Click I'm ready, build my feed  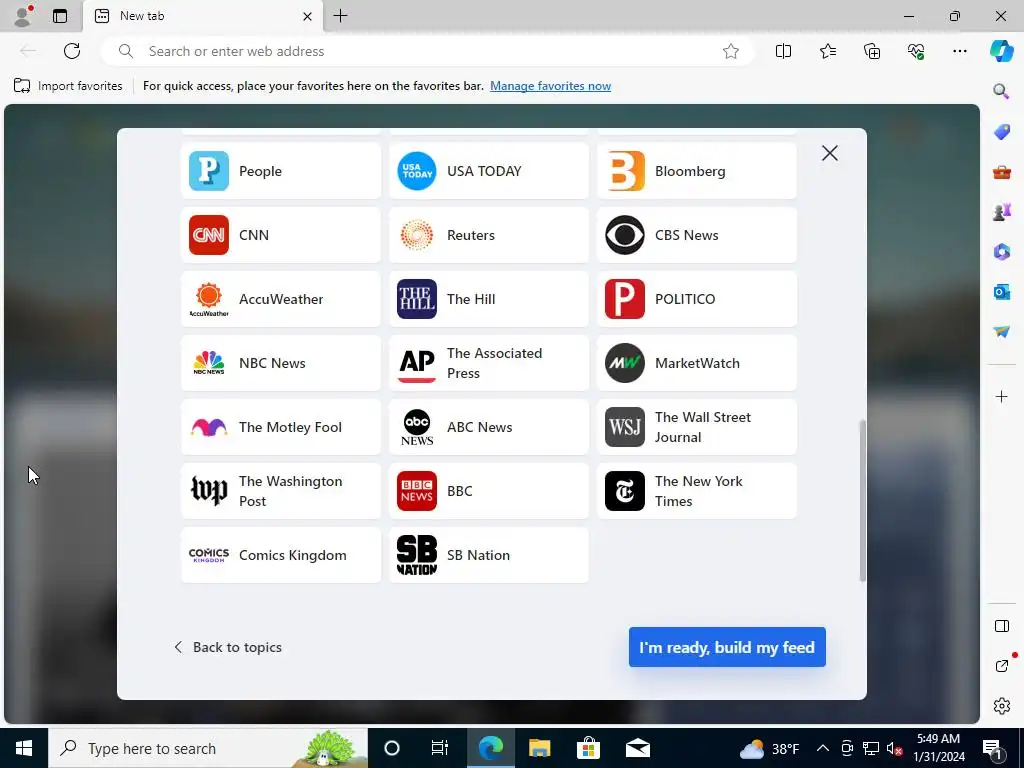point(727,647)
